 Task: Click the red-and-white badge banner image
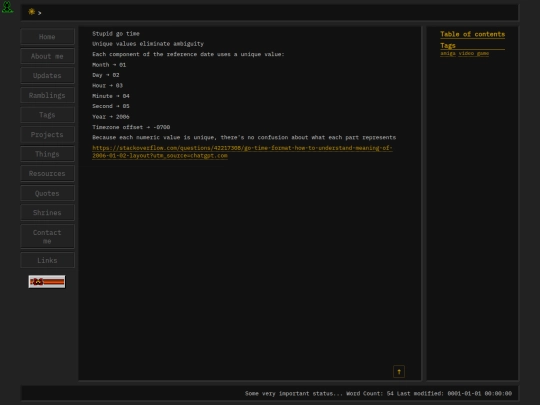tap(47, 282)
